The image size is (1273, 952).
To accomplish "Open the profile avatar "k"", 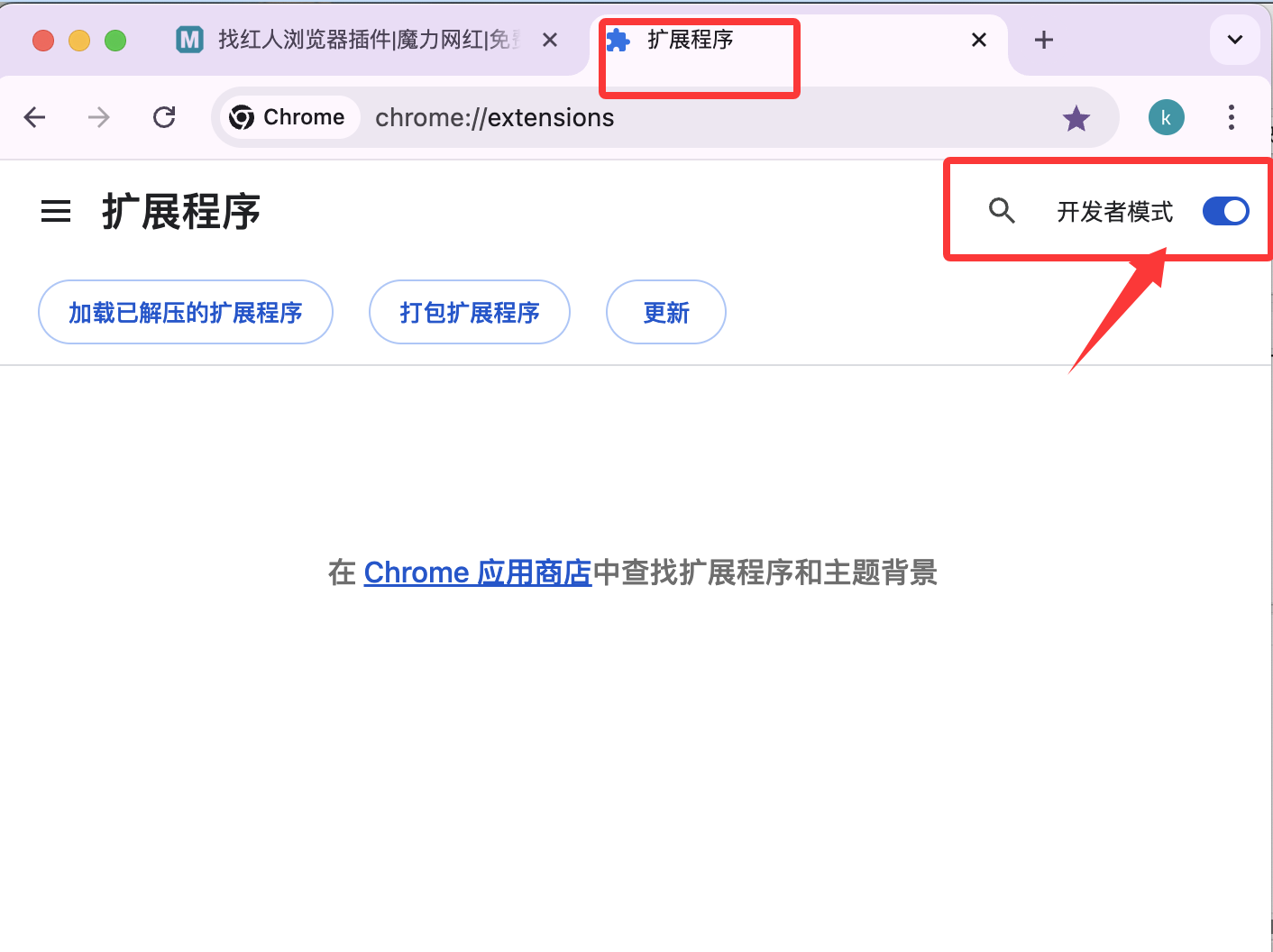I will pyautogui.click(x=1166, y=117).
